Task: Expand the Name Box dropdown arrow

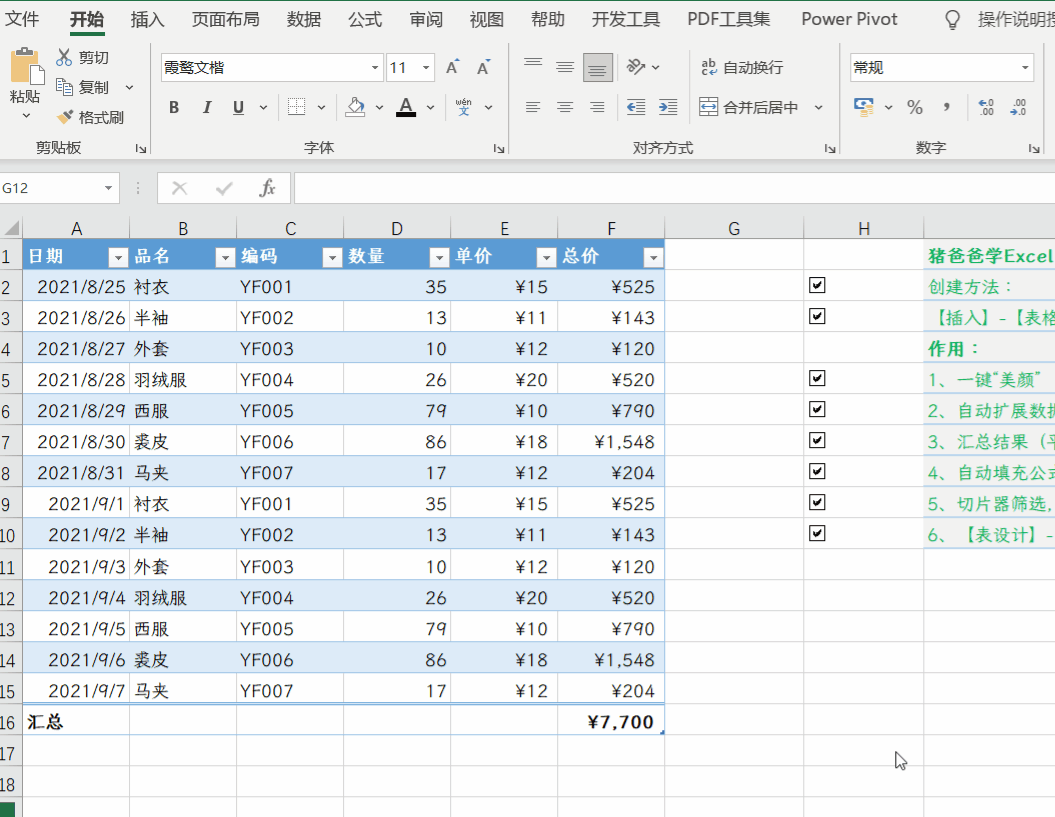Action: [x=108, y=188]
